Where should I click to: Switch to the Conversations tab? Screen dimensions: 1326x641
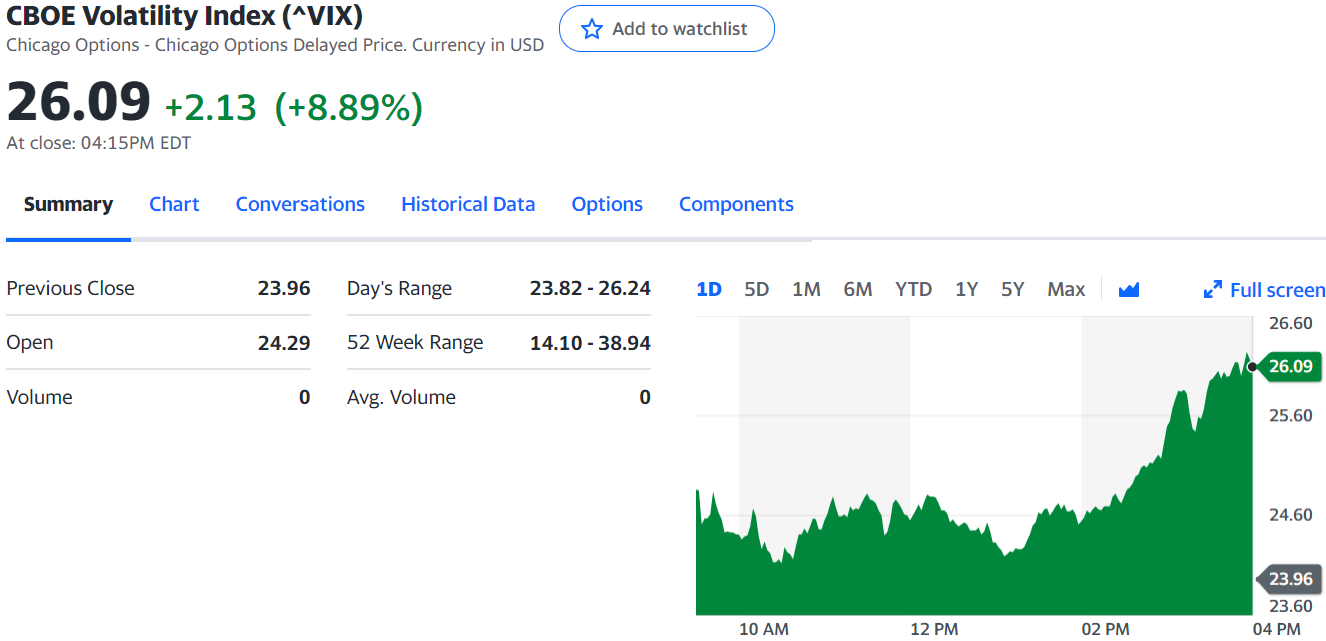point(300,204)
